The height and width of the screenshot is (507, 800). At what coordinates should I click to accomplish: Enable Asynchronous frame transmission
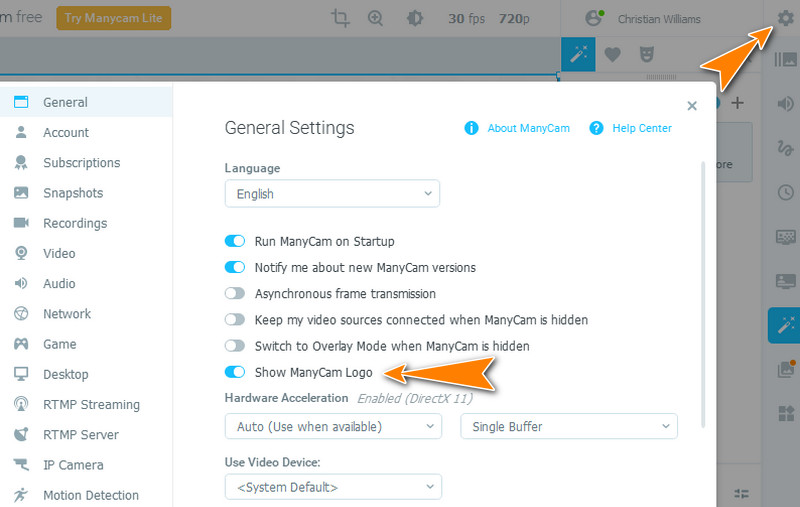coord(235,294)
